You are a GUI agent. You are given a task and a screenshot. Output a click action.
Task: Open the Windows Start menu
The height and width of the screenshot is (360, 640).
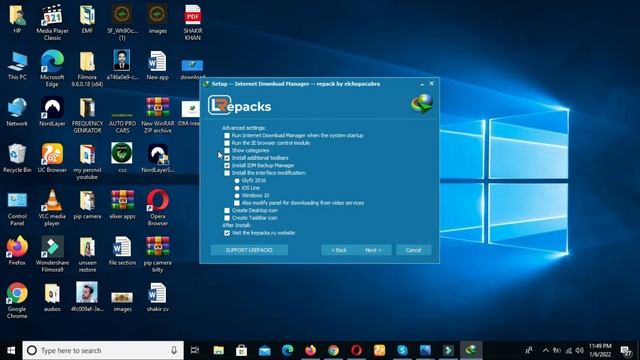(11, 350)
